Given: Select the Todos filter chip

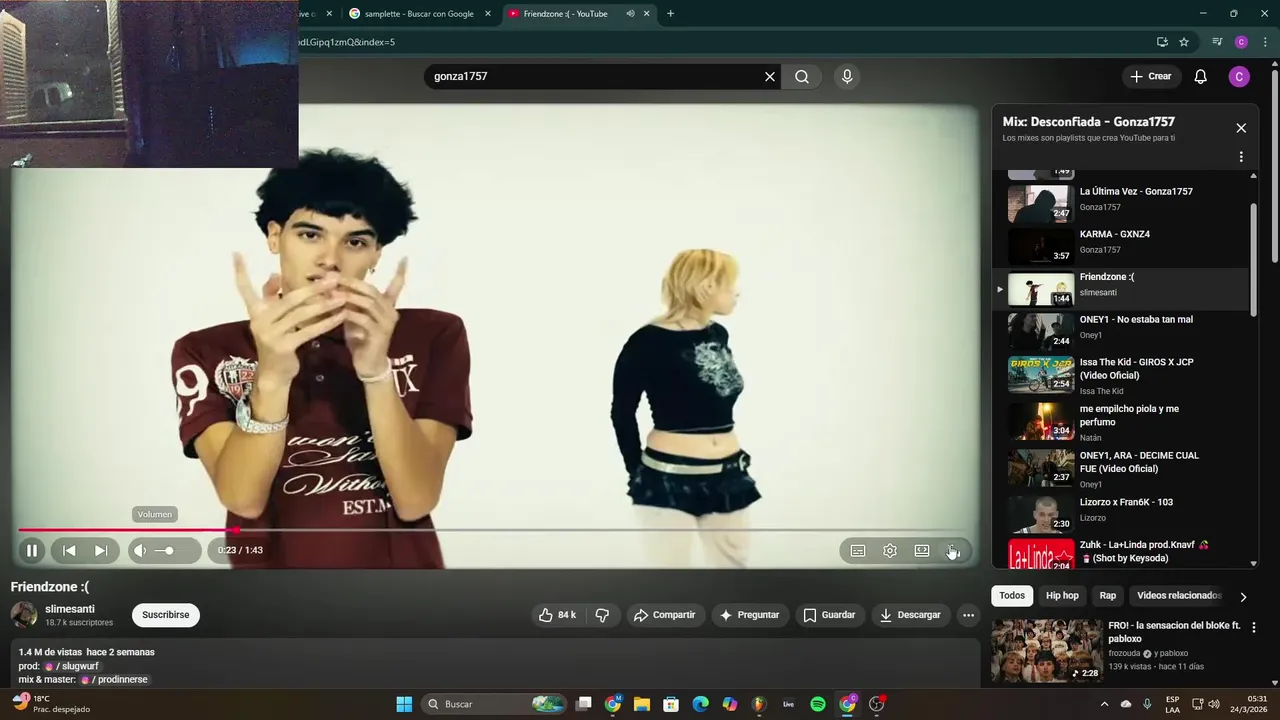Looking at the screenshot, I should [x=1012, y=596].
